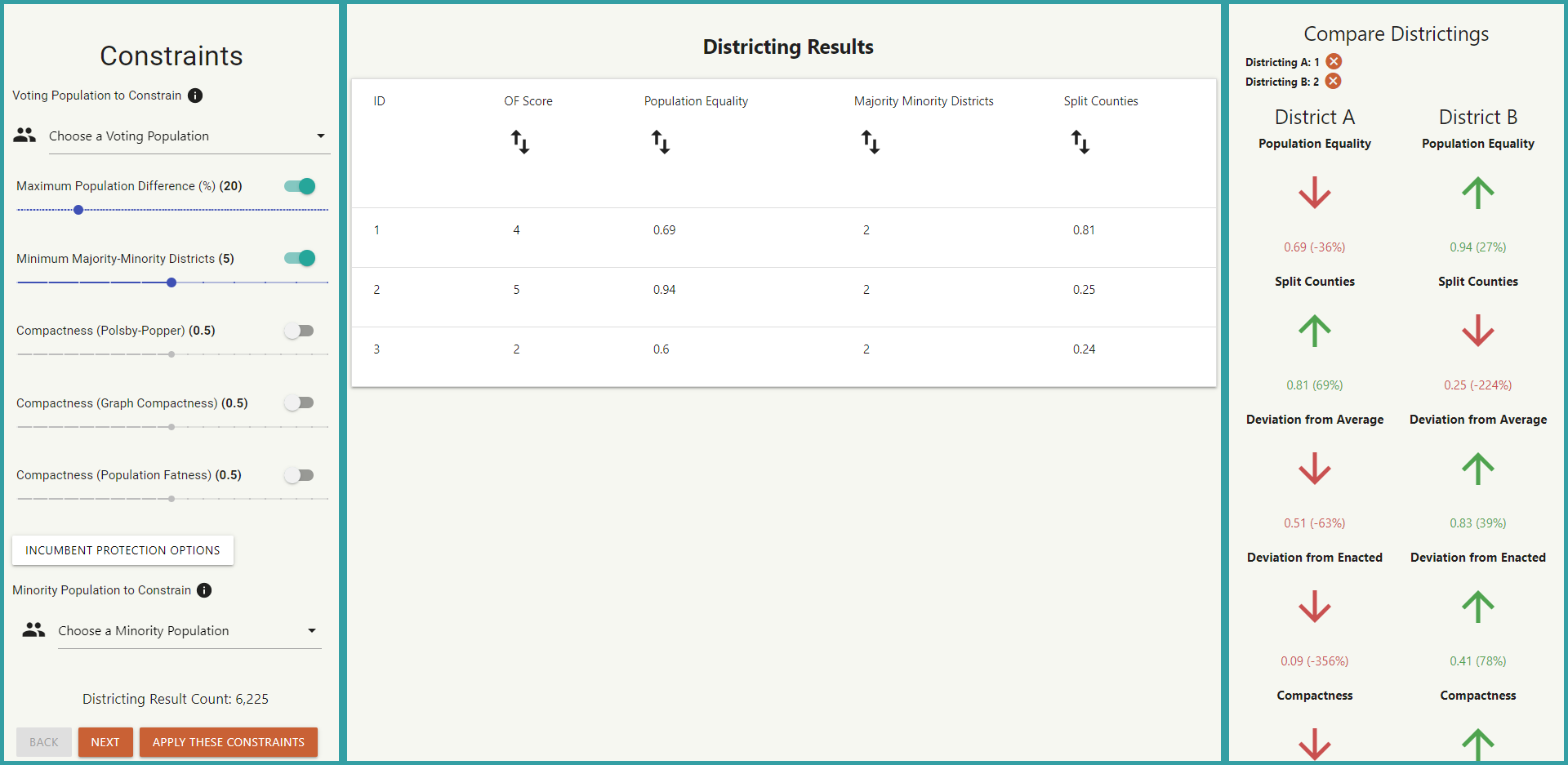Image resolution: width=1568 pixels, height=765 pixels.
Task: Sort the Split Counties column
Action: point(1080,142)
